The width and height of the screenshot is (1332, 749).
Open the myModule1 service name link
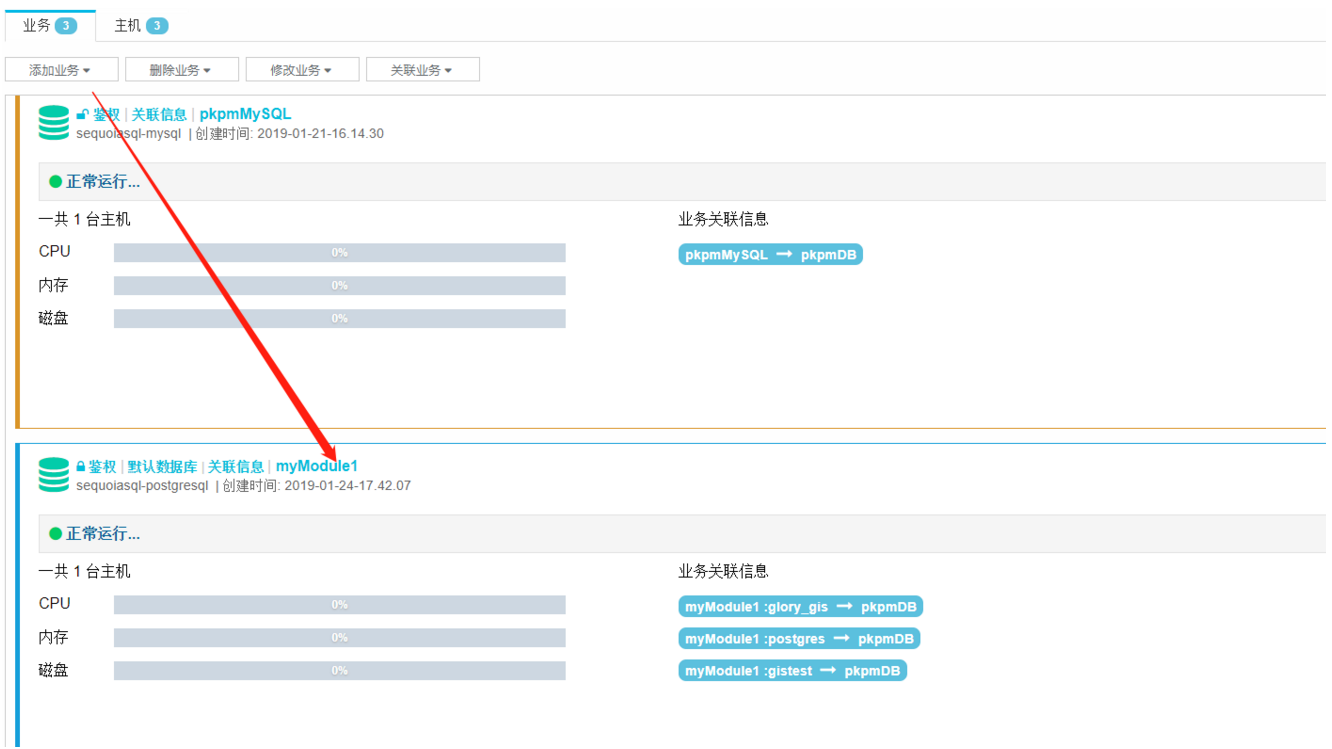pos(317,466)
